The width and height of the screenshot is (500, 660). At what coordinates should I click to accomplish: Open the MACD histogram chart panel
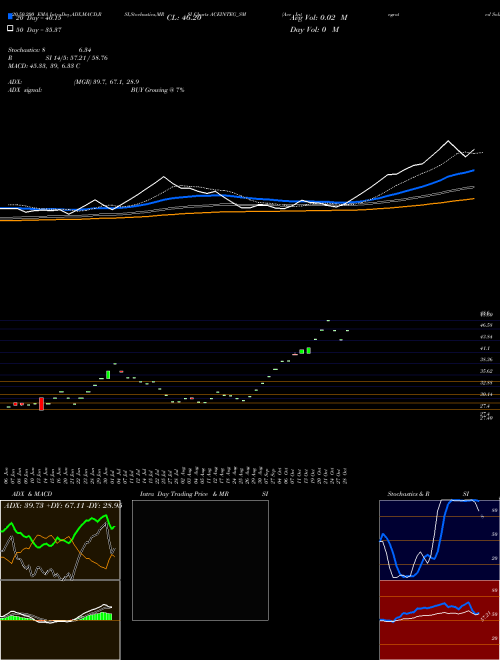point(60,620)
